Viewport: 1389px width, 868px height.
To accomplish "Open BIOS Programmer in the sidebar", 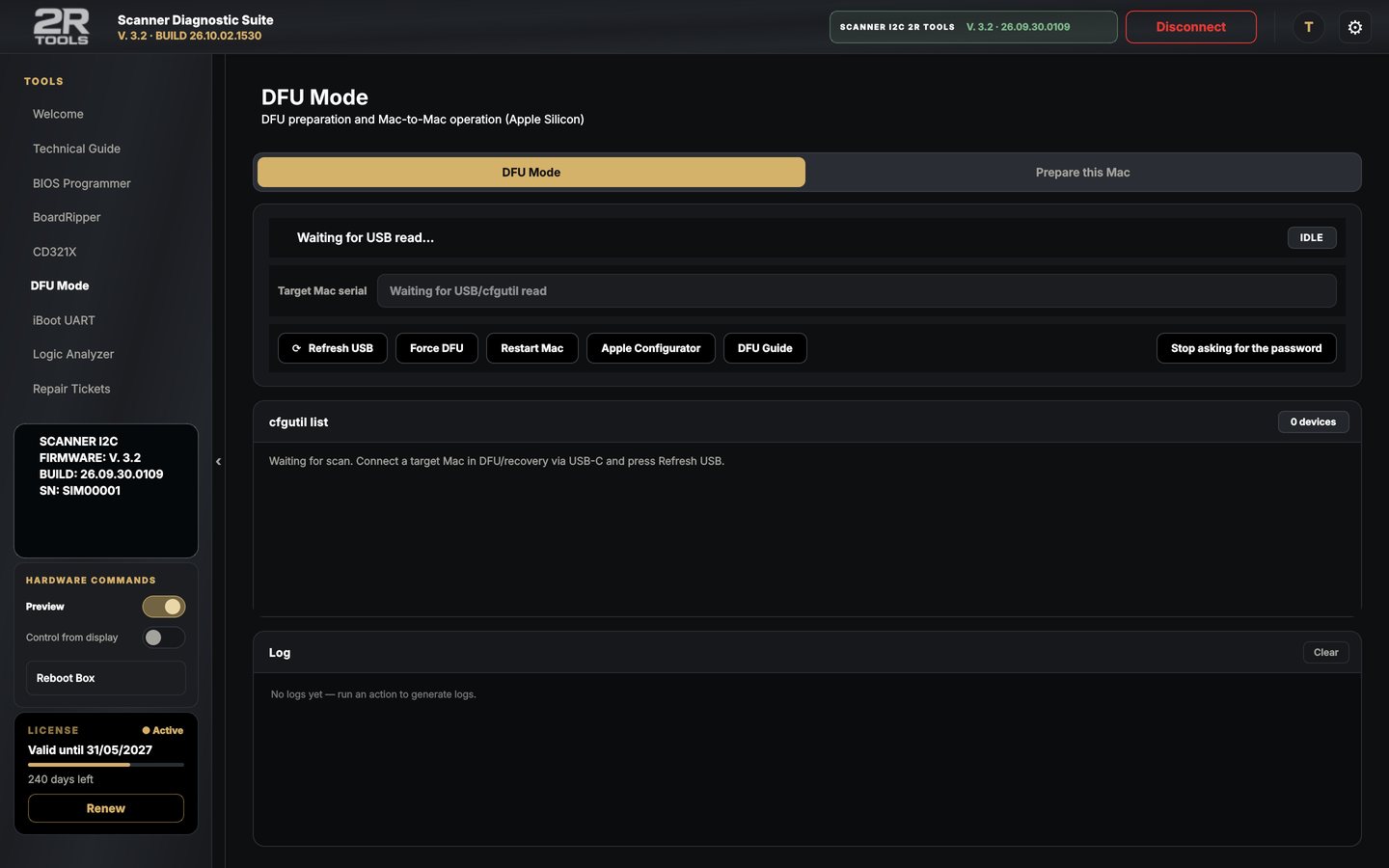I will pos(82,183).
